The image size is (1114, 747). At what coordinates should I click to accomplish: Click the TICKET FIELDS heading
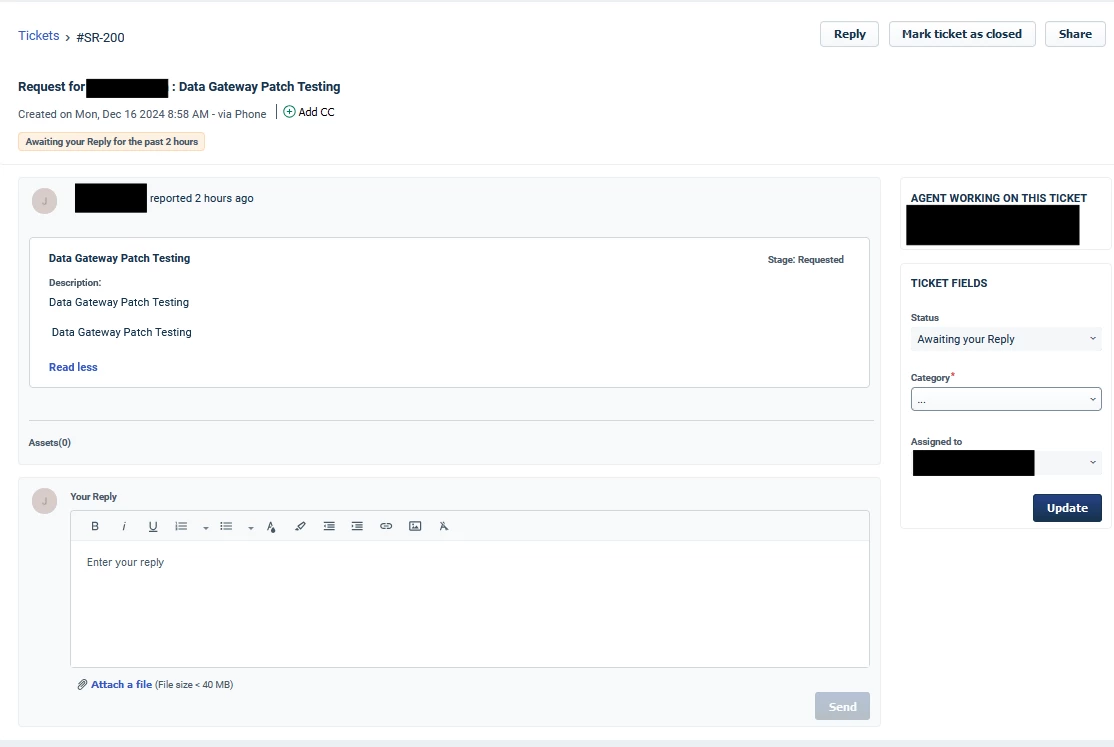pos(949,283)
